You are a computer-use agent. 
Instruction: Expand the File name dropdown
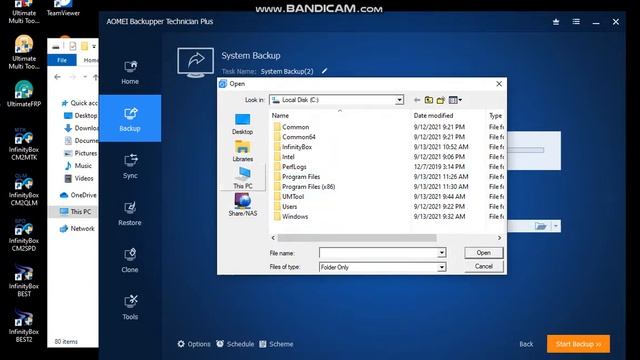coord(441,253)
